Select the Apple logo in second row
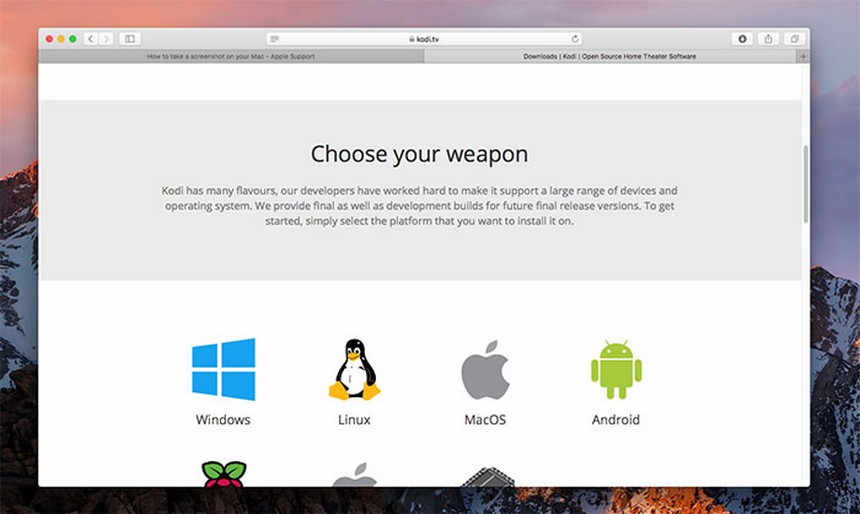Image resolution: width=860 pixels, height=514 pixels. point(354,475)
